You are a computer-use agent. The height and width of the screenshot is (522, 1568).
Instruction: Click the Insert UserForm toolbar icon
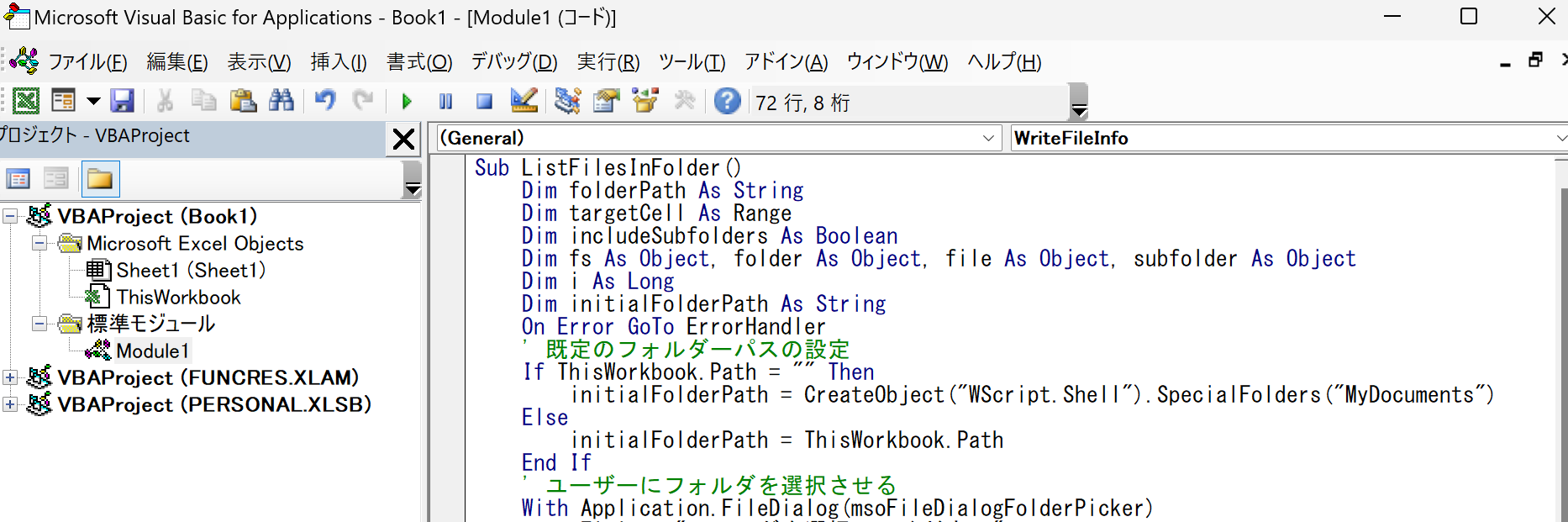63,102
